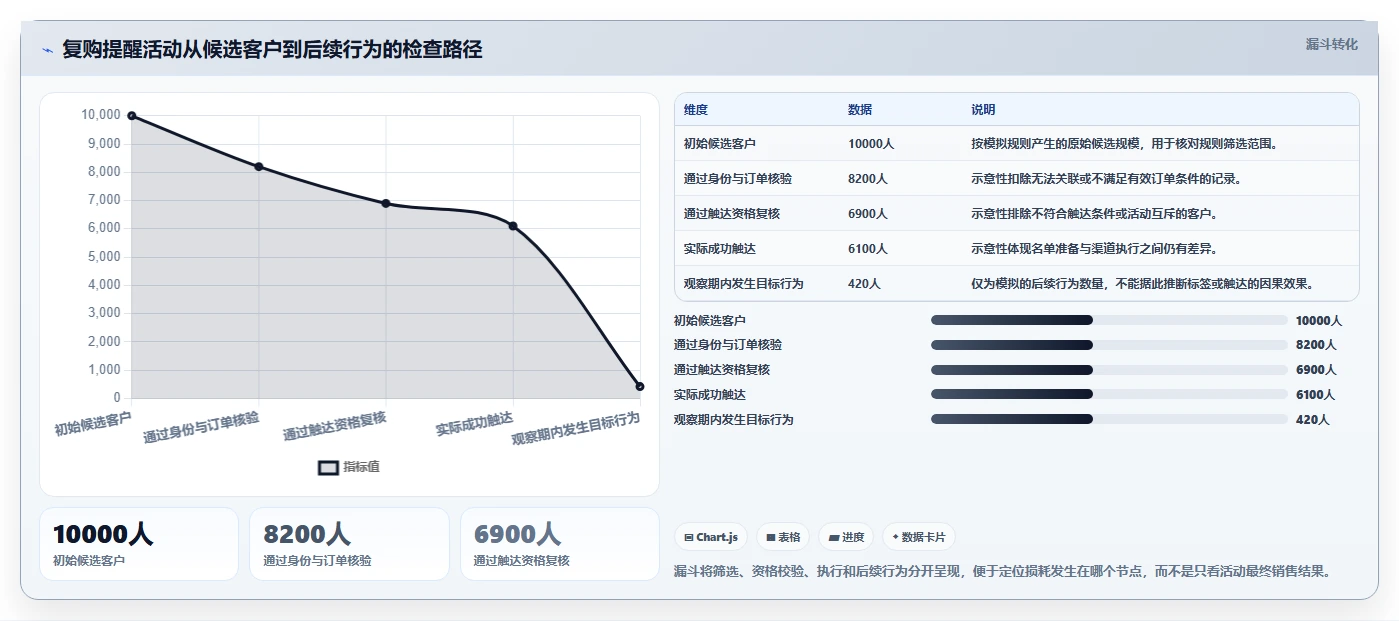1399x621 pixels.
Task: Click the lightning icon beside the panel title
Action: 48,50
